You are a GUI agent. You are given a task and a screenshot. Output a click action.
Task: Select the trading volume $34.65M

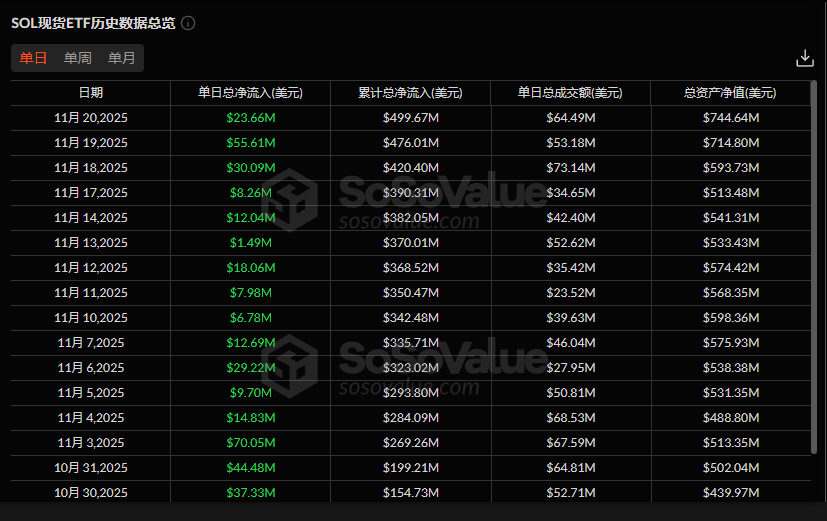coord(571,193)
